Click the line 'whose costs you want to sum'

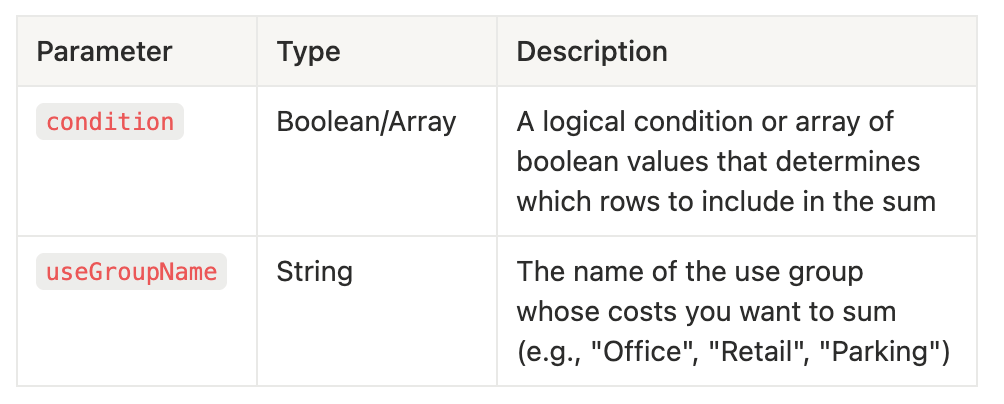tap(706, 312)
